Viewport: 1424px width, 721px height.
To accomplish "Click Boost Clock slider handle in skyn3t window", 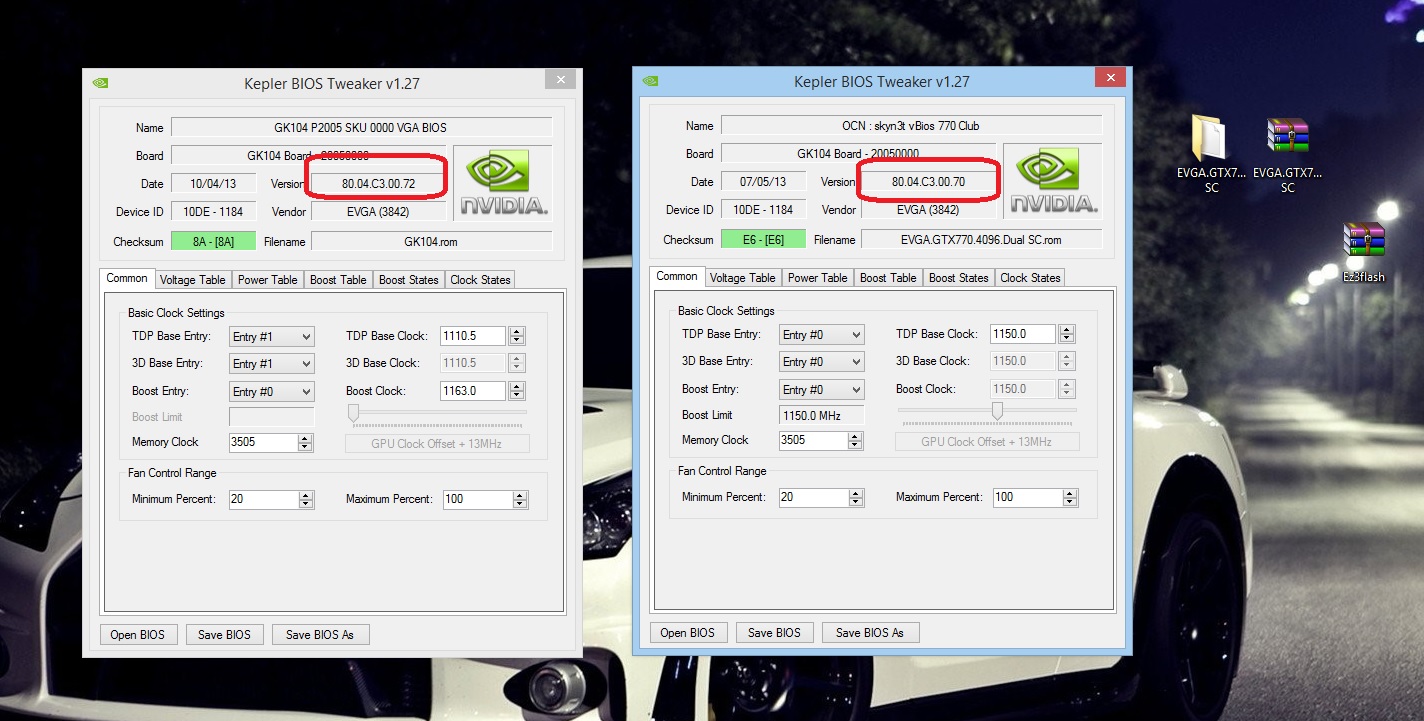I will pyautogui.click(x=997, y=412).
